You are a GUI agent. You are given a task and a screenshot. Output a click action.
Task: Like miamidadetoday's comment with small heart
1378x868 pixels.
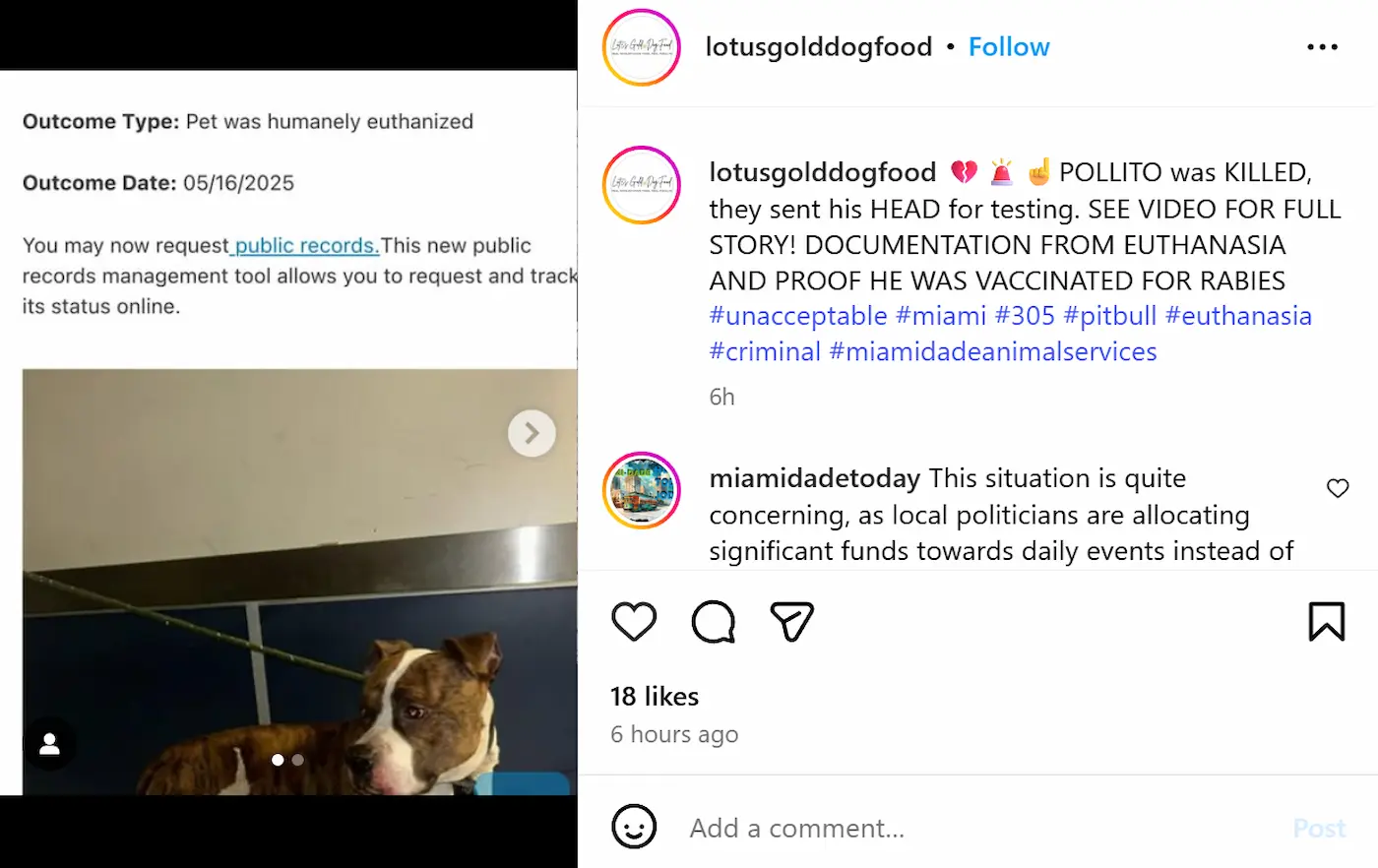pos(1338,488)
